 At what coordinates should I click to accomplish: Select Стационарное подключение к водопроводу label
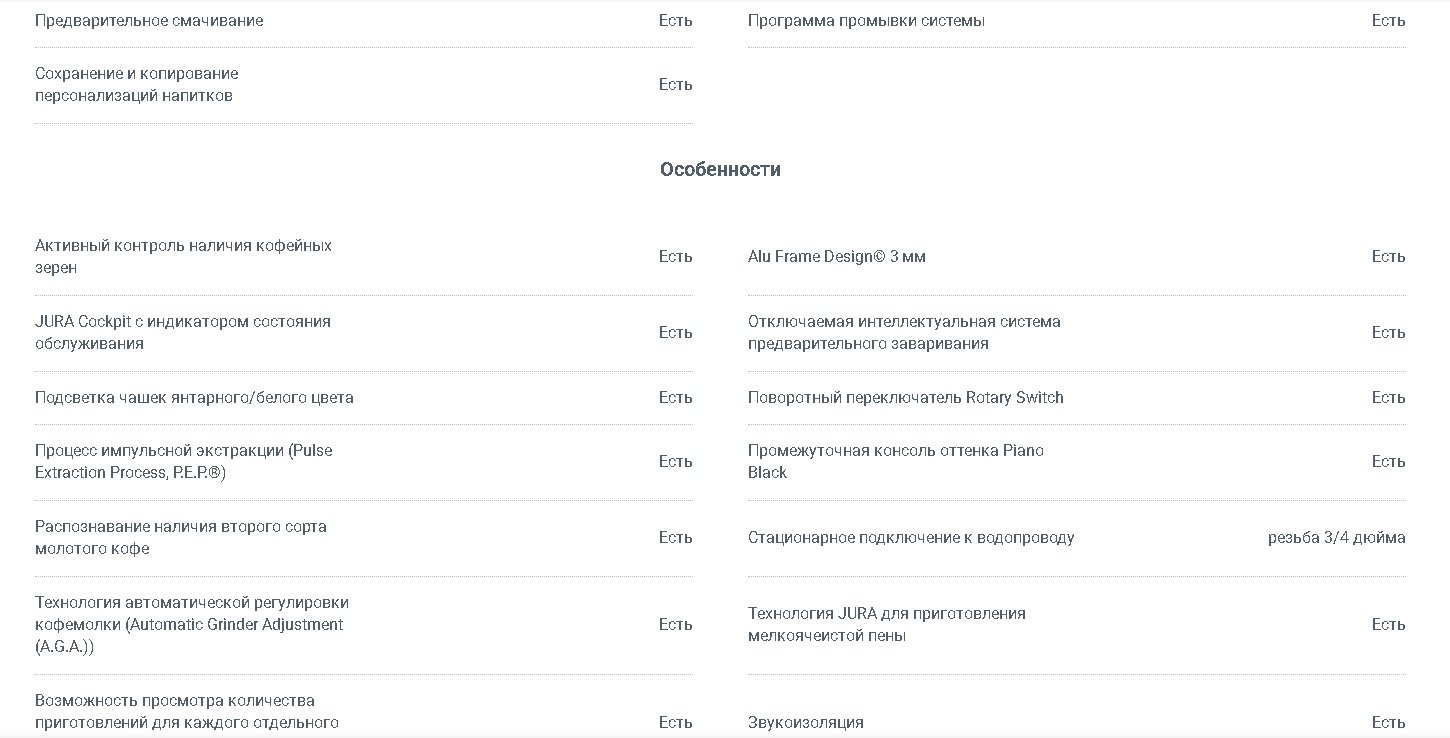click(x=911, y=537)
